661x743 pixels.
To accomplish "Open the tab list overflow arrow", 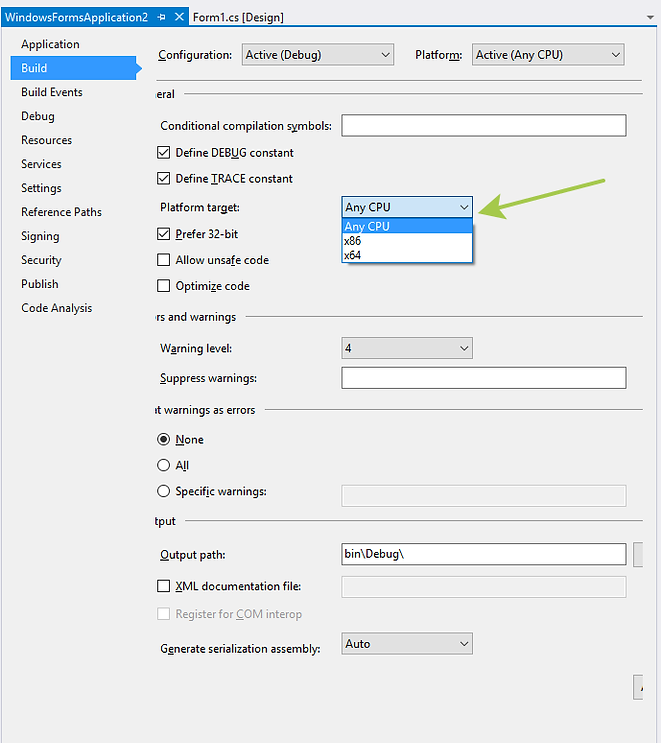I will click(651, 18).
